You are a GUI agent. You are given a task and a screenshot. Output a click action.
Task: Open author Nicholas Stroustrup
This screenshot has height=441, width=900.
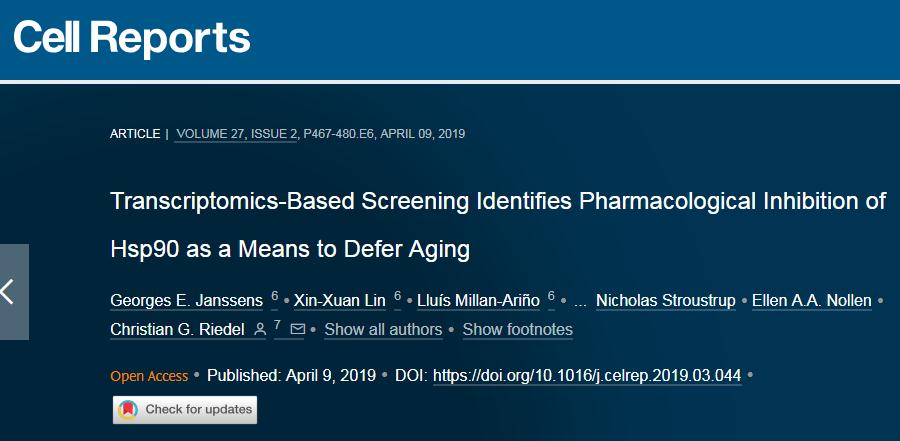pos(666,300)
